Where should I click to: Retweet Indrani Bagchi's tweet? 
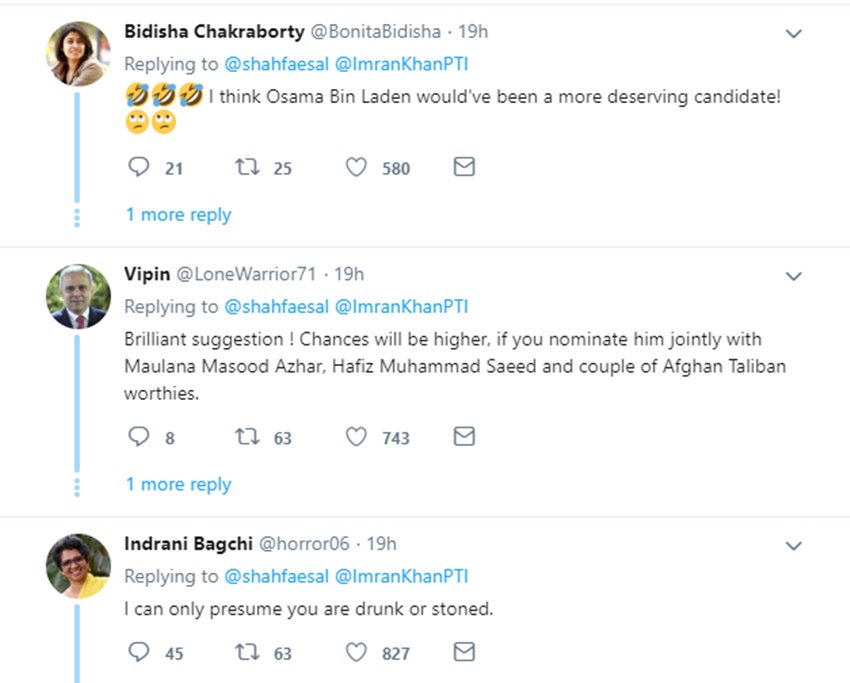pos(246,653)
